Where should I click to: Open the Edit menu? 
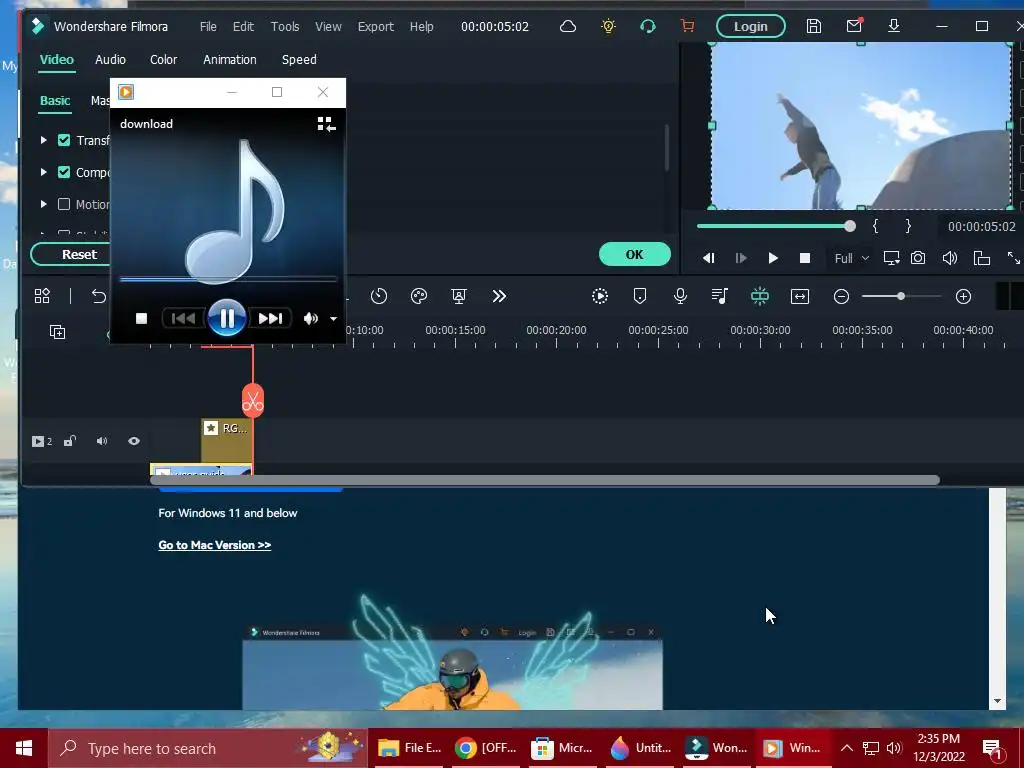(243, 26)
